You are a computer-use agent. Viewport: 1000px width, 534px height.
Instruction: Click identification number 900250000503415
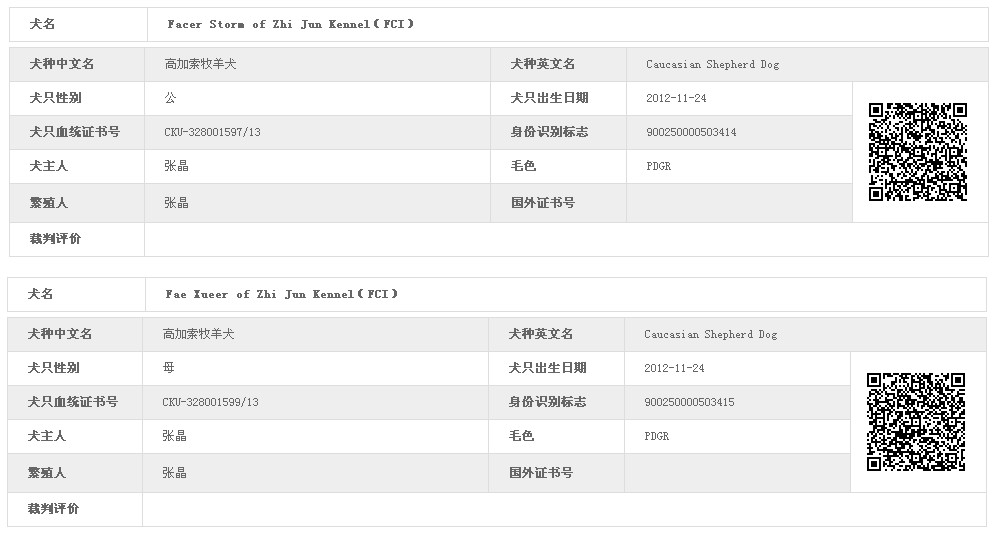tap(689, 402)
